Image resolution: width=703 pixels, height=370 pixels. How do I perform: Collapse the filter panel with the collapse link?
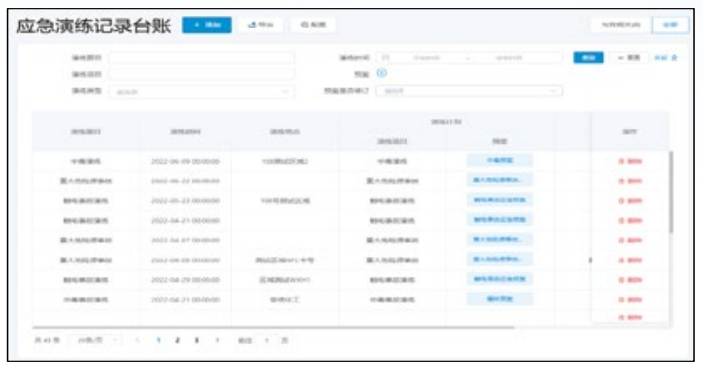tap(666, 58)
